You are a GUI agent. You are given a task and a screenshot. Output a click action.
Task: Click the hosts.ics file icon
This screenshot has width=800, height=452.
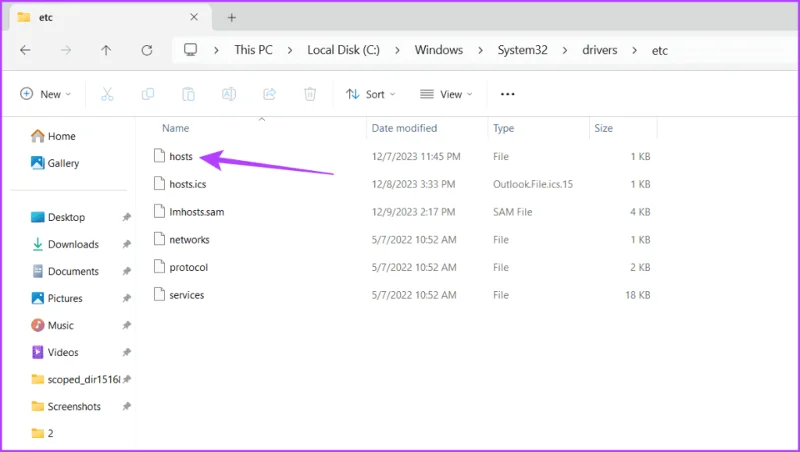160,184
